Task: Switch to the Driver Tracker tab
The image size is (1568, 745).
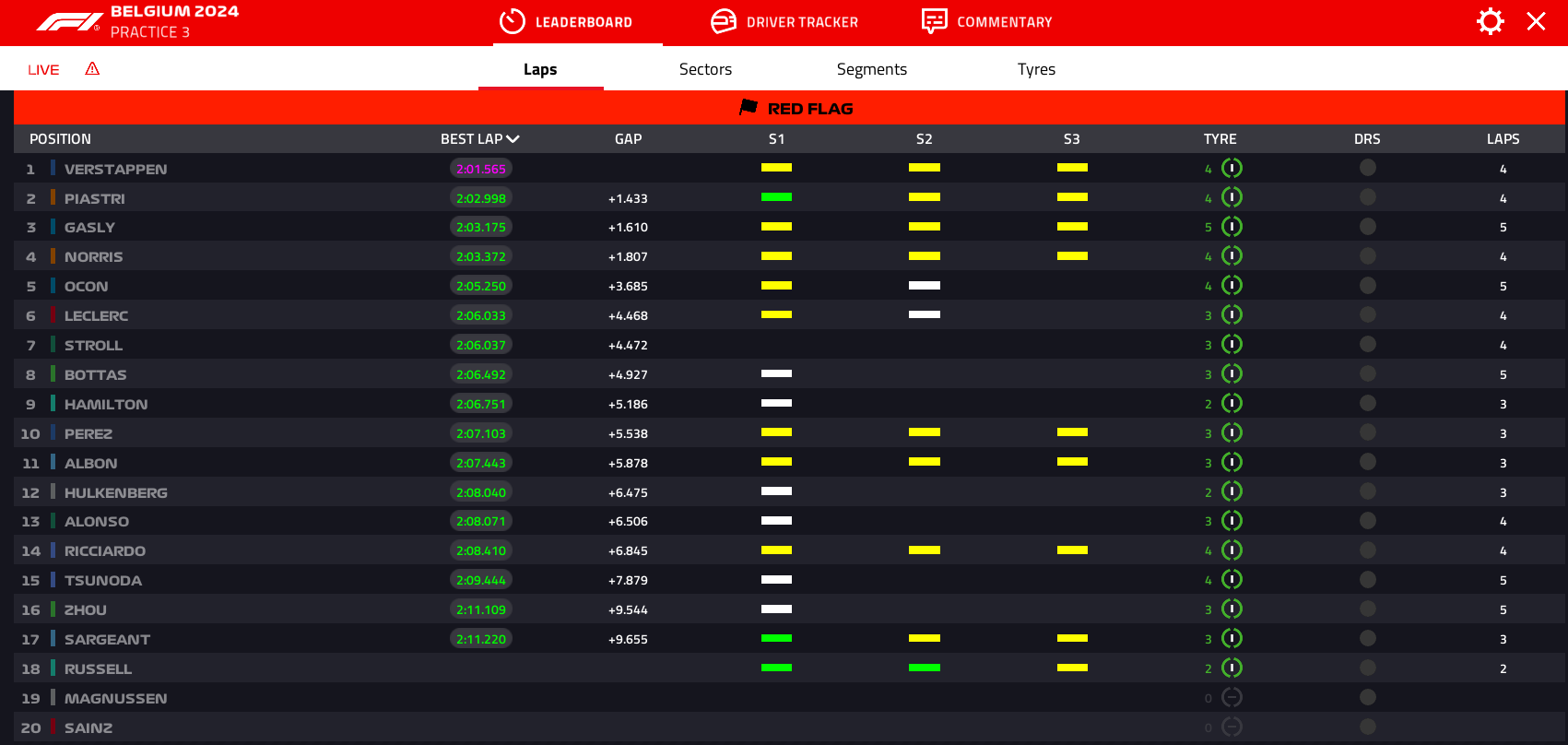Action: coord(784,22)
